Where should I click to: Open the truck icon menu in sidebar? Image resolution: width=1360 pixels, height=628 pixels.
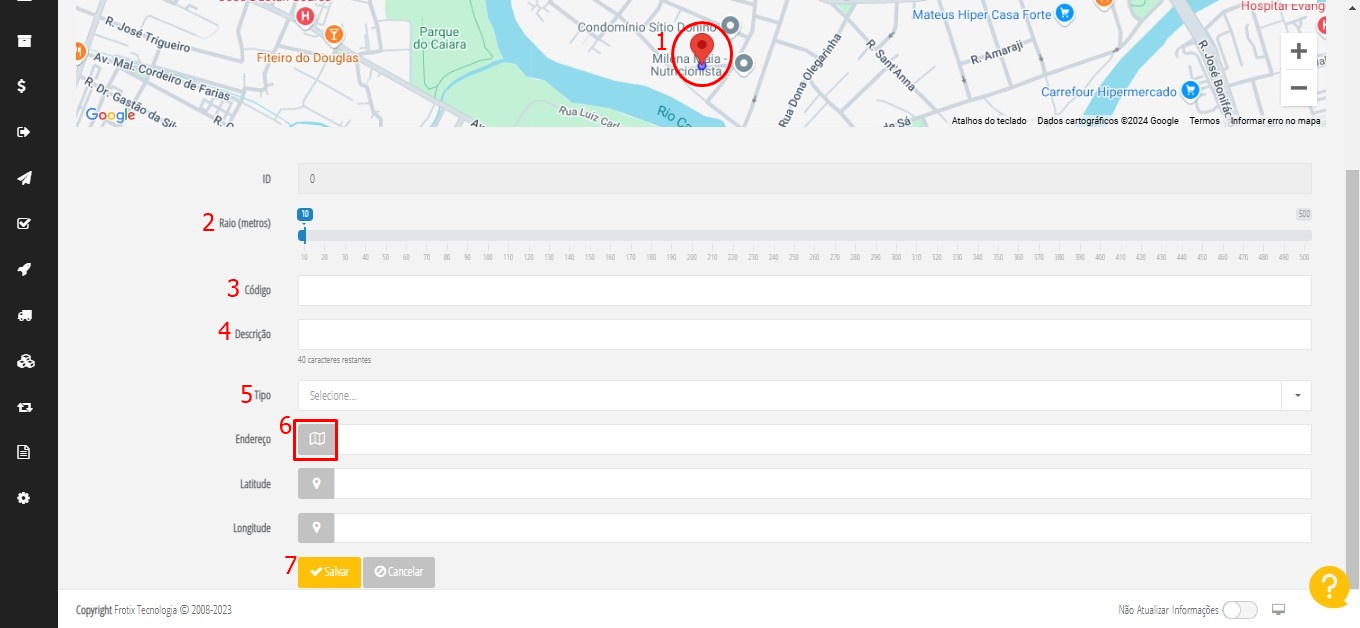(24, 315)
